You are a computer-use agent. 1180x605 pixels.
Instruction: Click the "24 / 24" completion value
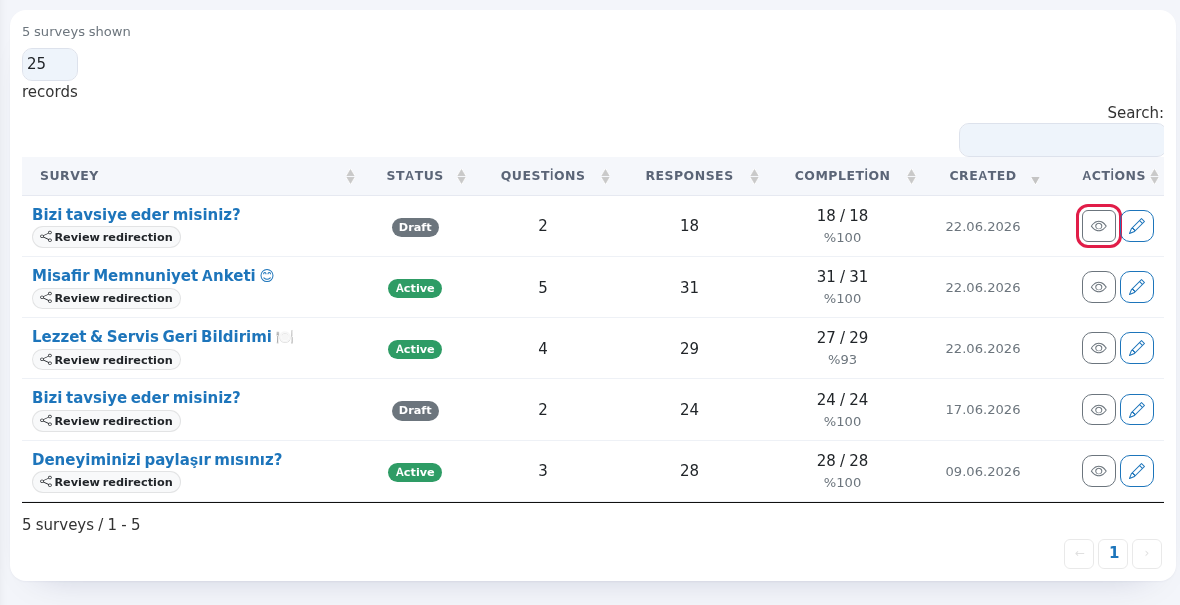[x=842, y=400]
